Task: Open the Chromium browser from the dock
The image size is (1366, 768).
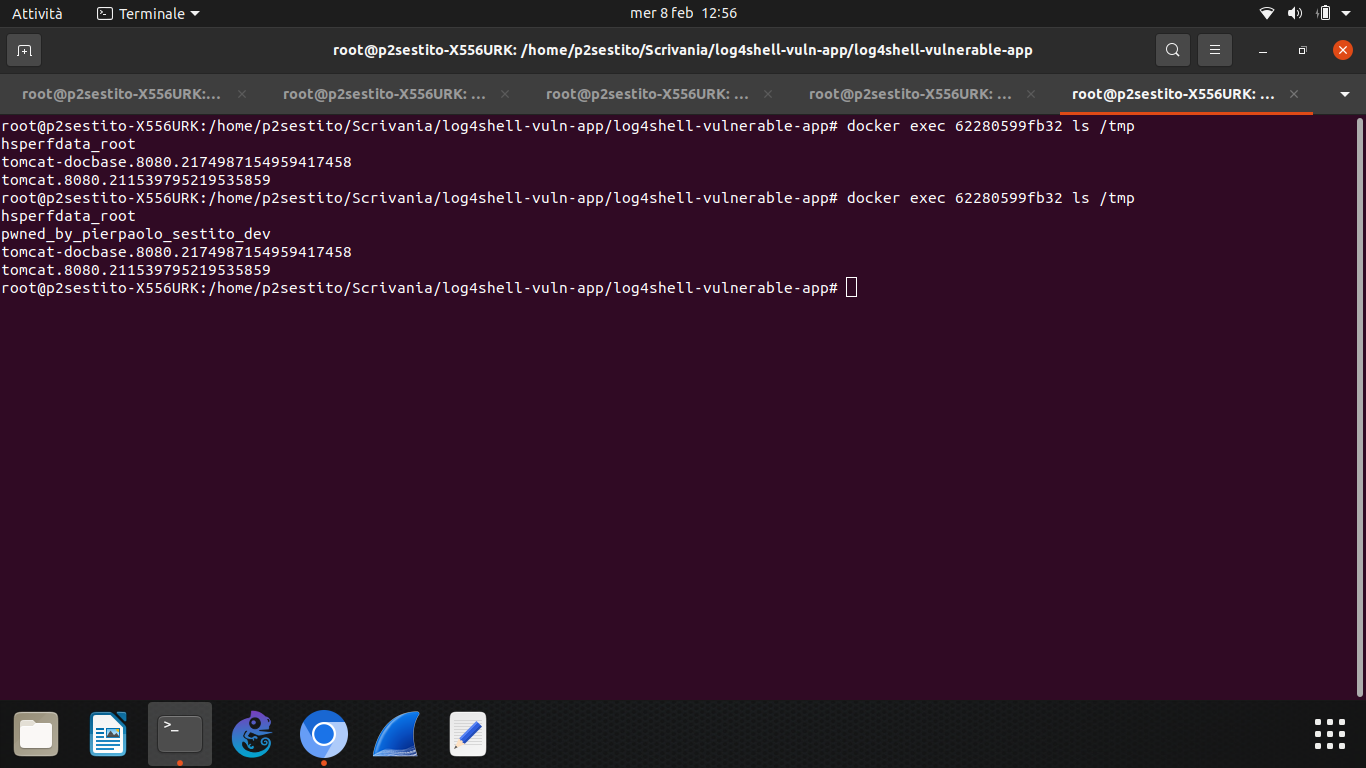Action: point(324,735)
